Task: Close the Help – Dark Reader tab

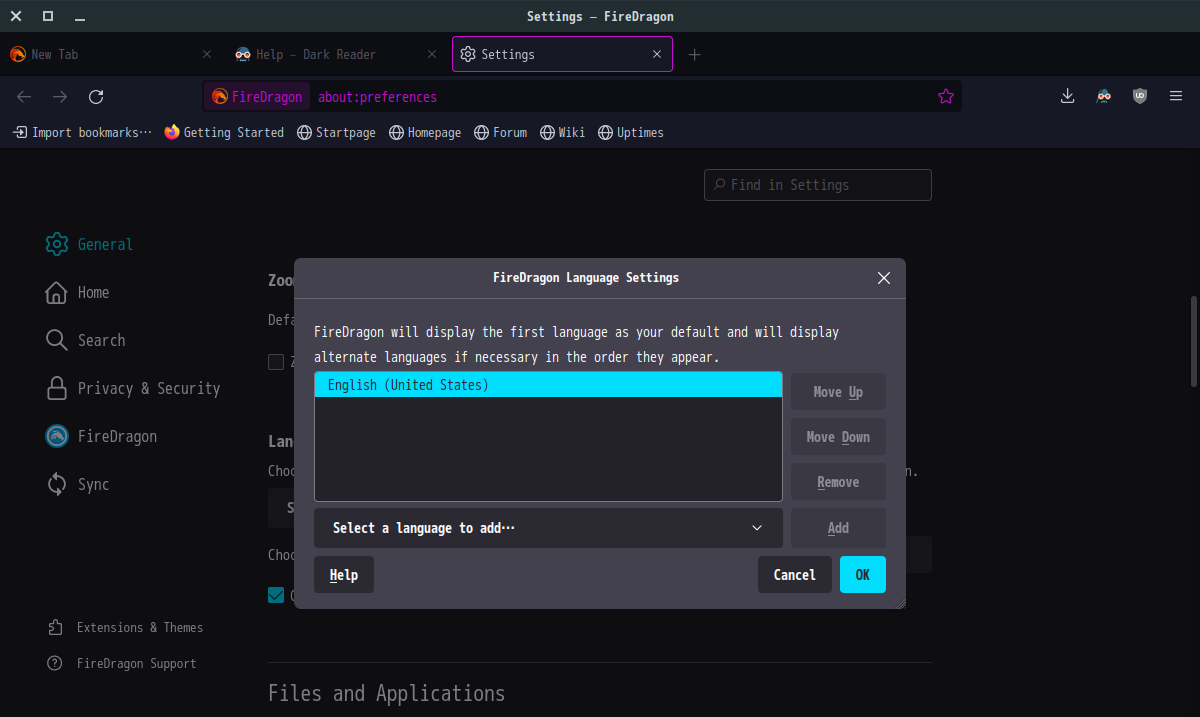Action: [432, 54]
